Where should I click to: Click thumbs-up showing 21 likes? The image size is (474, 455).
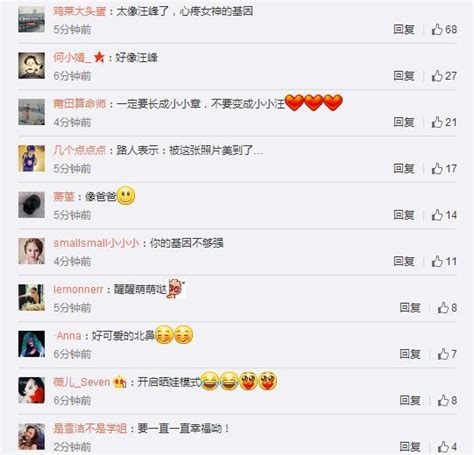point(437,122)
